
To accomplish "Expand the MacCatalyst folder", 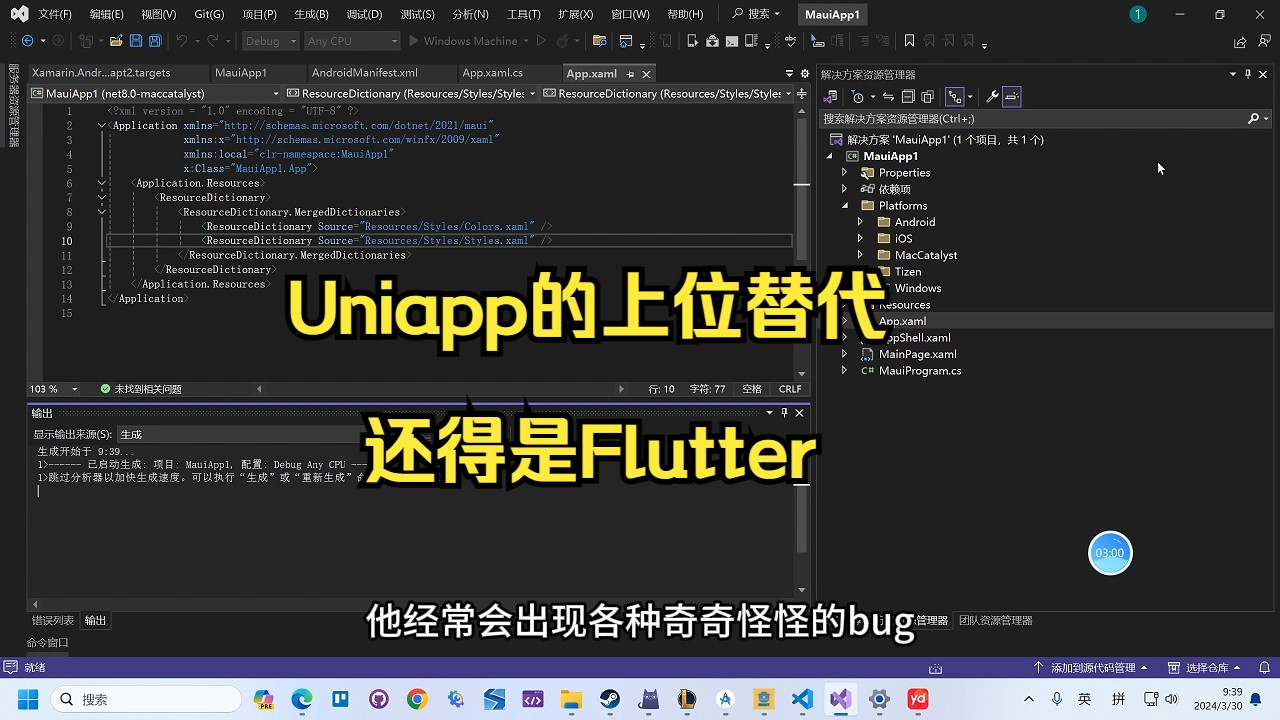I will pyautogui.click(x=860, y=255).
